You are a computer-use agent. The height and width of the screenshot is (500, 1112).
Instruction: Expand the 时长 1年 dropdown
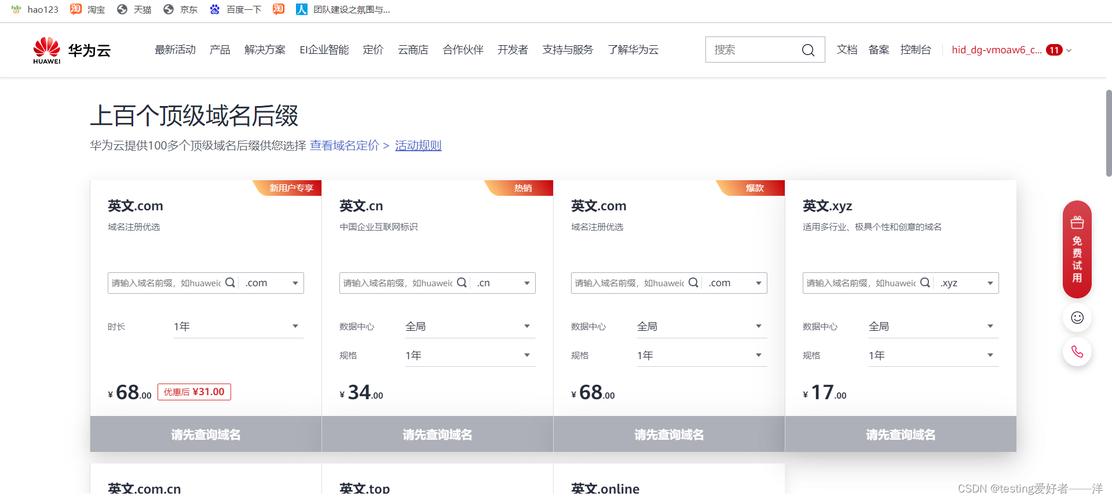tap(238, 326)
